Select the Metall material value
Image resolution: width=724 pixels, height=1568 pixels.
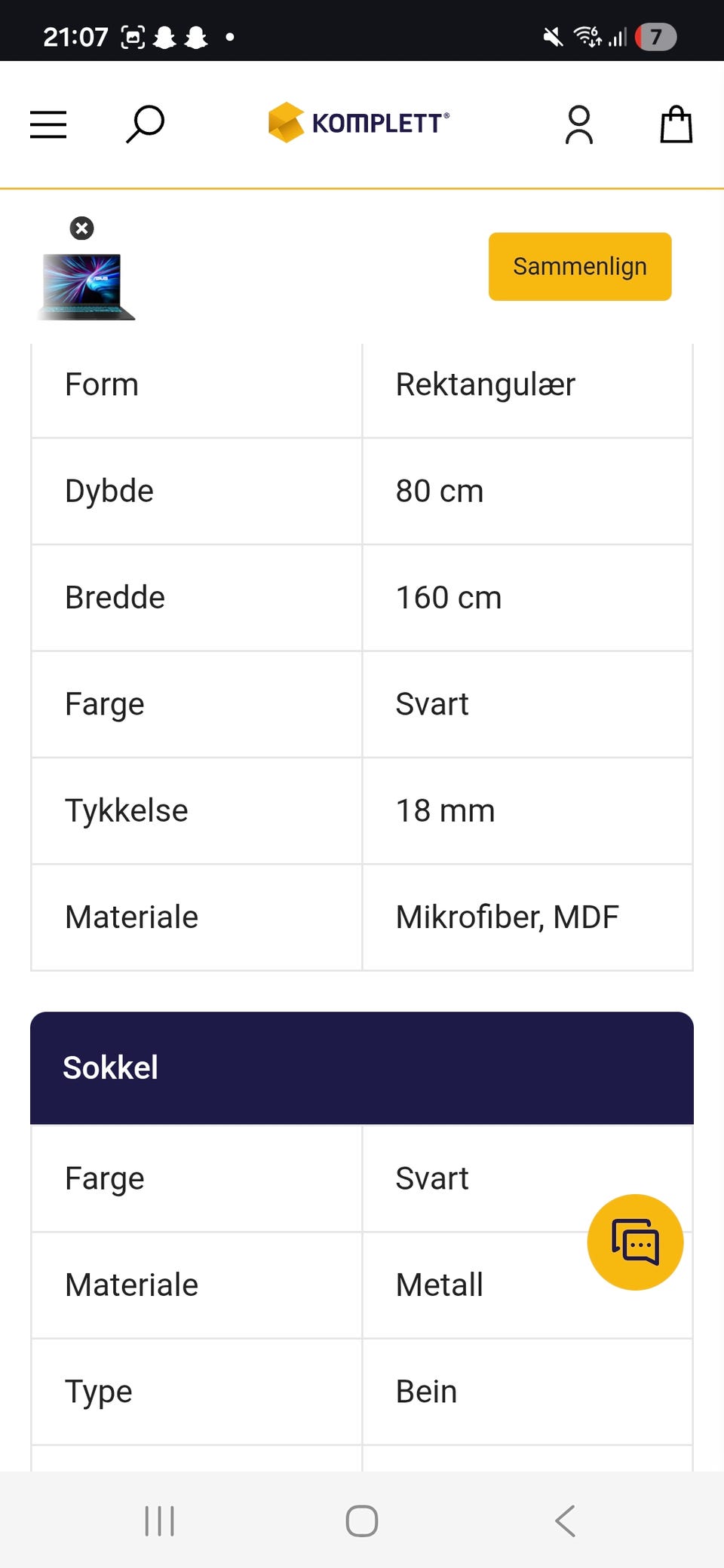pos(439,1285)
